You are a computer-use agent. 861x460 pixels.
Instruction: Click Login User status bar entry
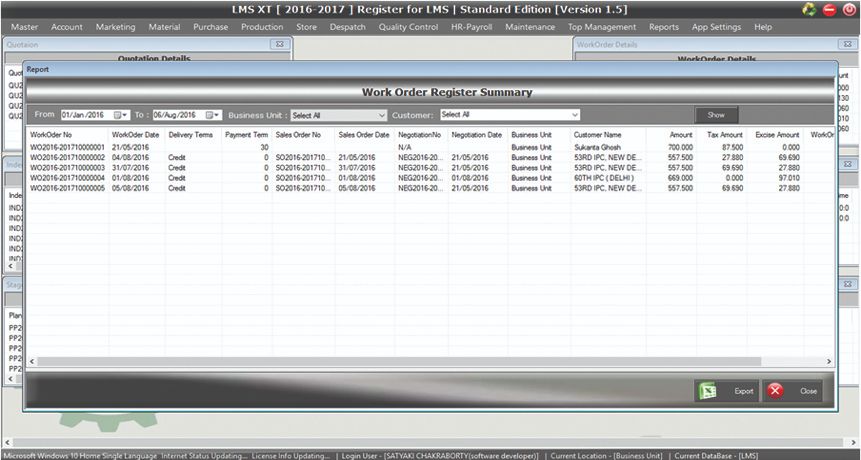[440, 456]
